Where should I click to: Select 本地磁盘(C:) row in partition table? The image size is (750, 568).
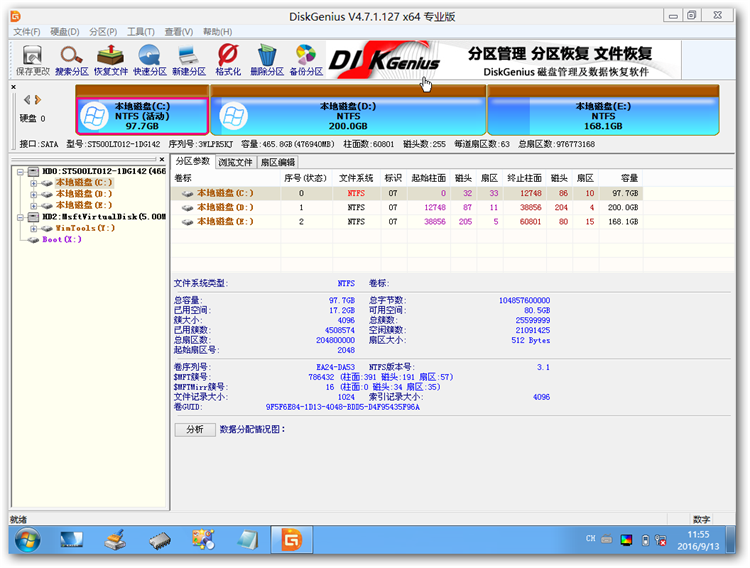(x=407, y=193)
